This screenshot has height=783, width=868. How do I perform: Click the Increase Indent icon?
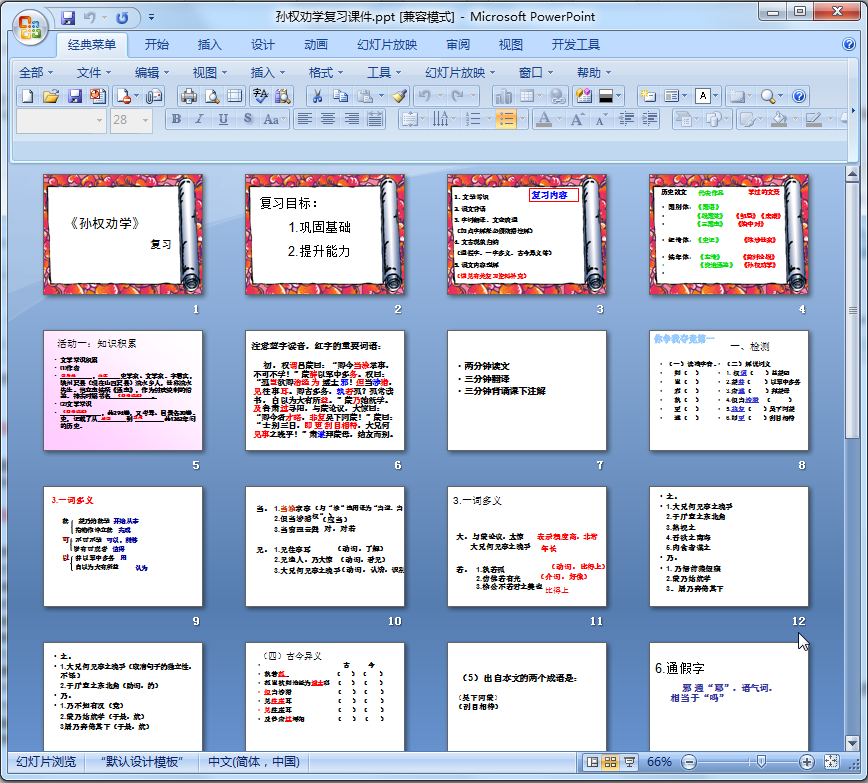(649, 119)
